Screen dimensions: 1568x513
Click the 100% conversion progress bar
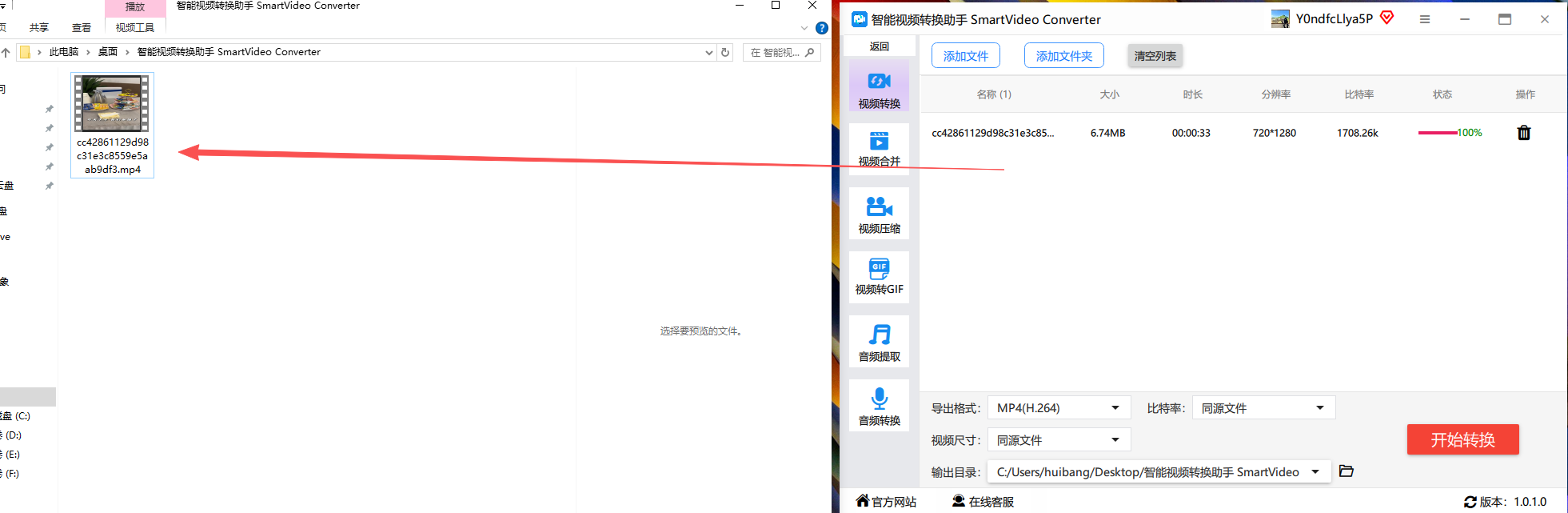(1438, 133)
